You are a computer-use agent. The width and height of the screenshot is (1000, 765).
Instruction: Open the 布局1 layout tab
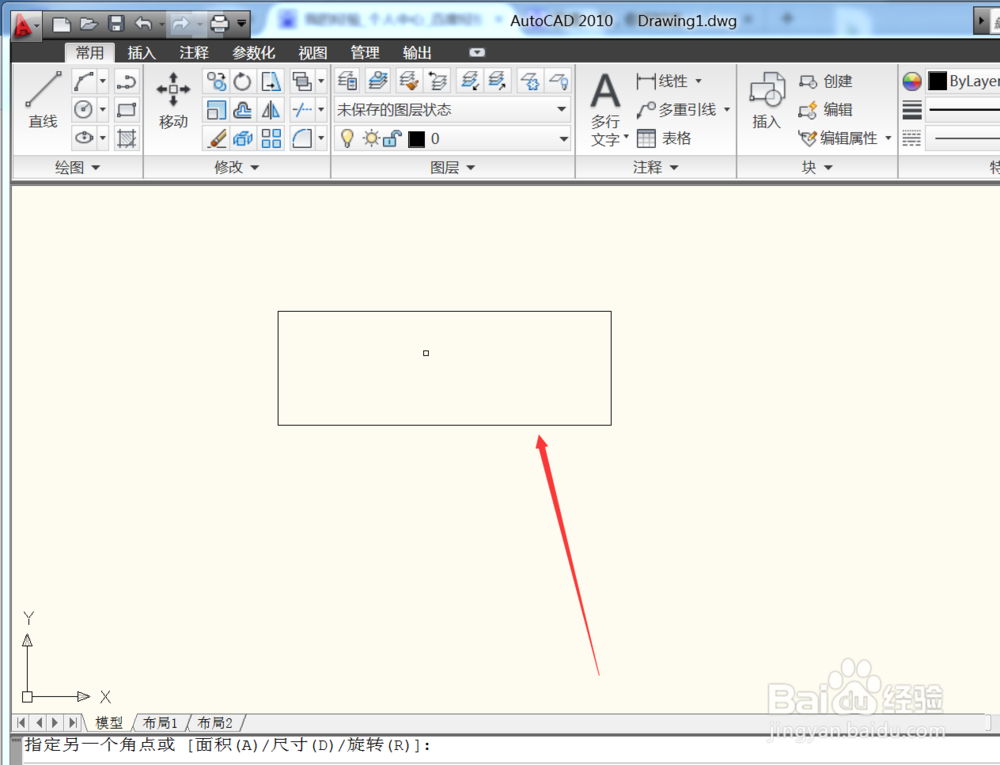pyautogui.click(x=159, y=723)
